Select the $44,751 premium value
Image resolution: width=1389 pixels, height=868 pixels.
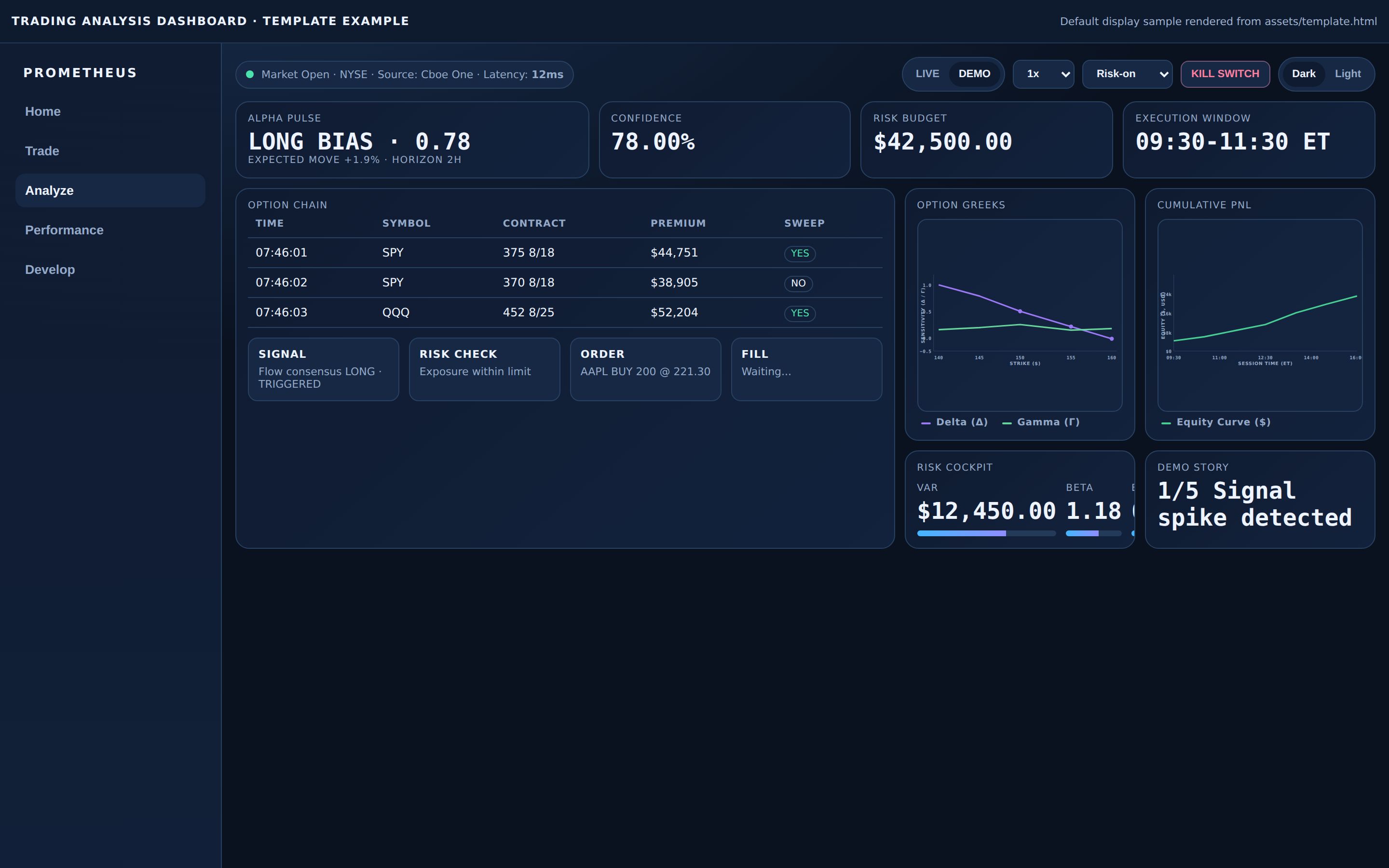pos(674,253)
